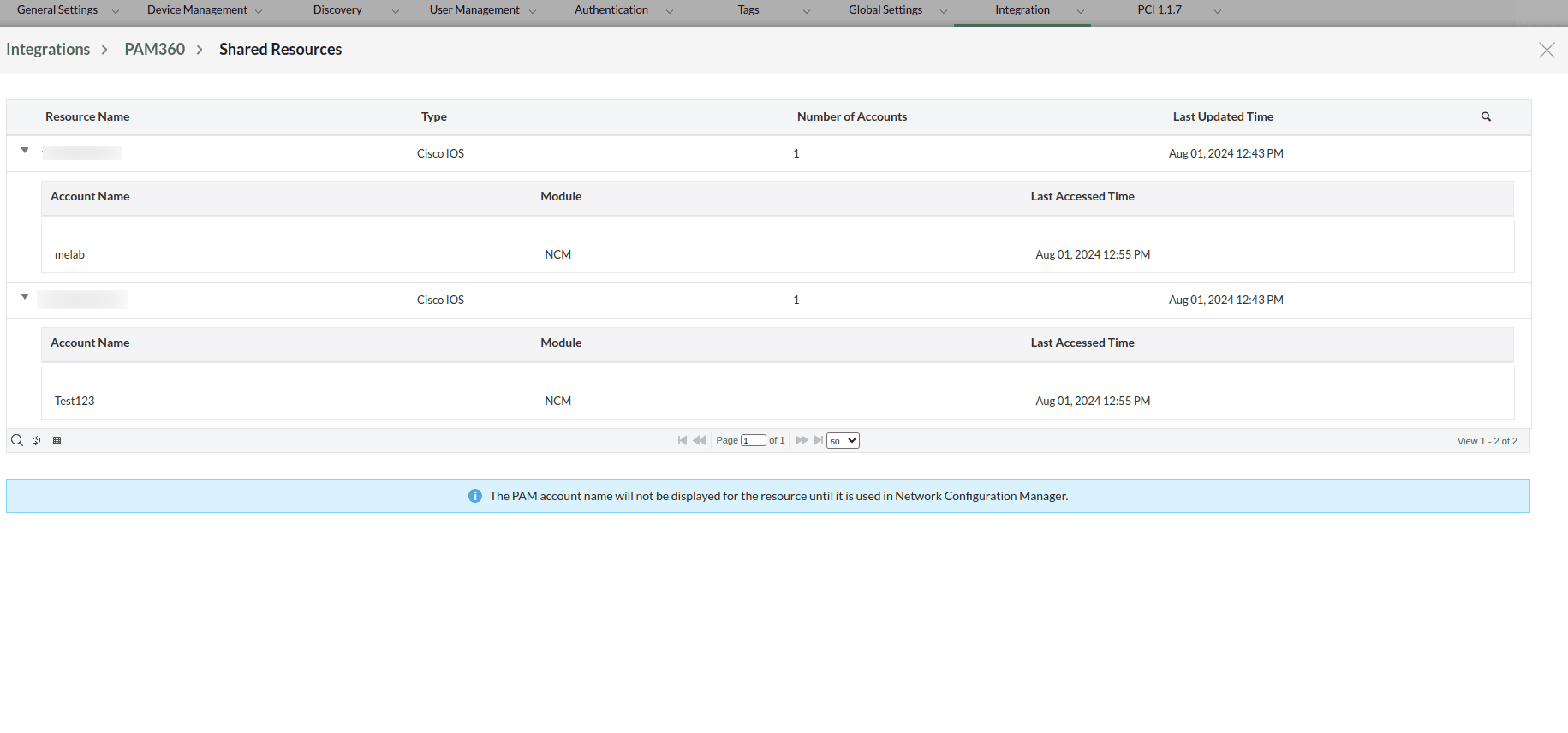Screen dimensions: 1568x733
Task: Go to previous page icon
Action: click(x=700, y=440)
